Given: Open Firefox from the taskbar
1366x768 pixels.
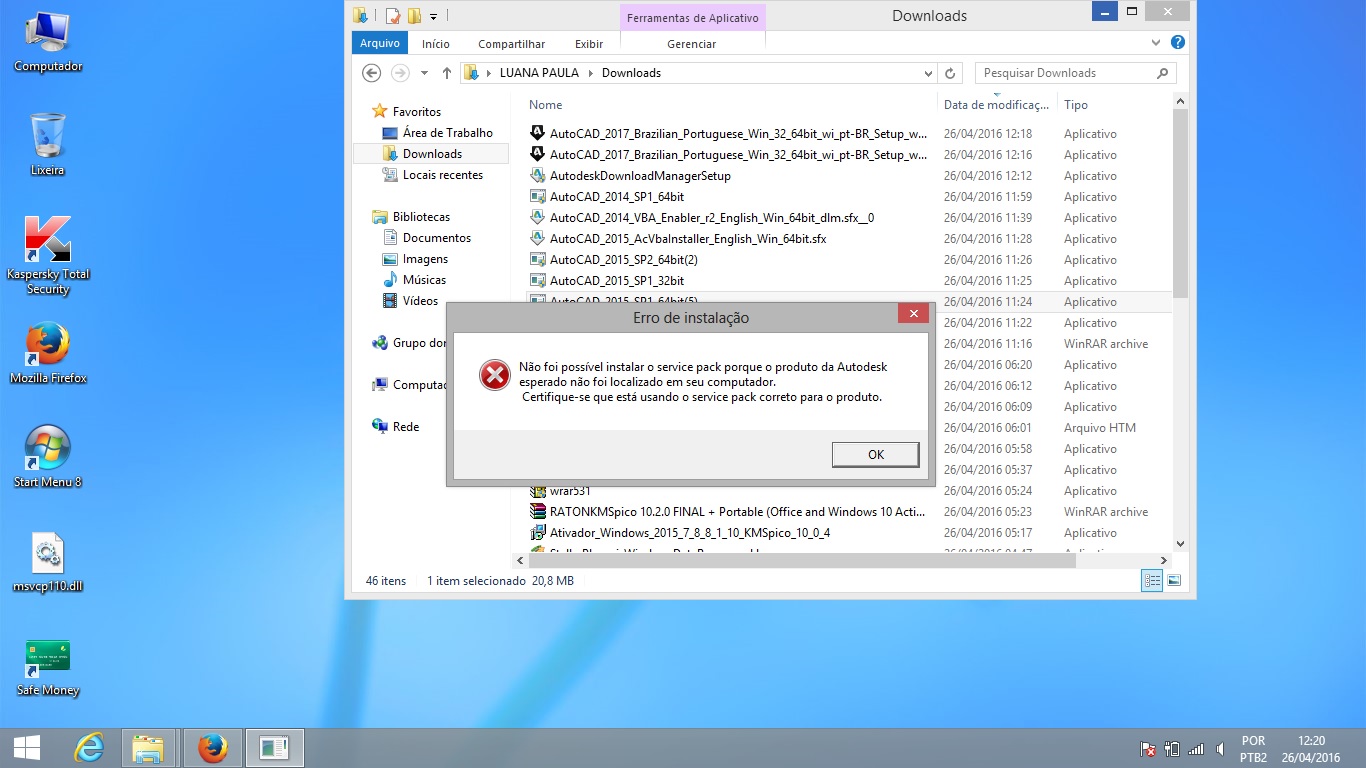Looking at the screenshot, I should (x=211, y=748).
